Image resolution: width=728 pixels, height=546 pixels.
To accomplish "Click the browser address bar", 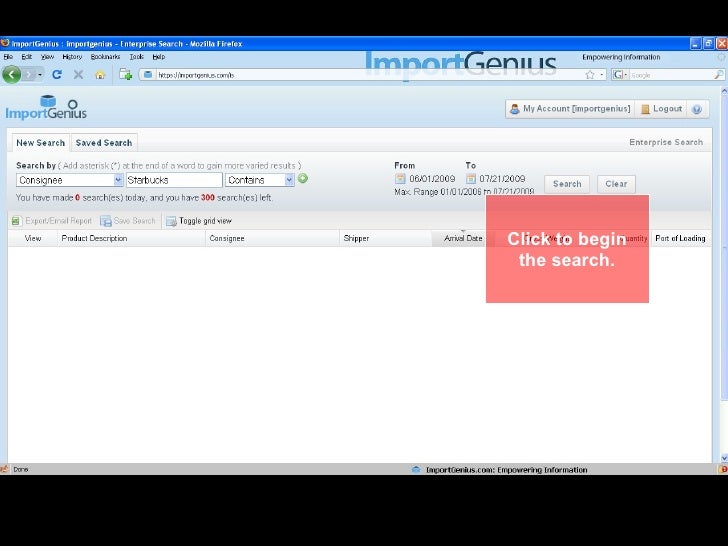I will (362, 75).
